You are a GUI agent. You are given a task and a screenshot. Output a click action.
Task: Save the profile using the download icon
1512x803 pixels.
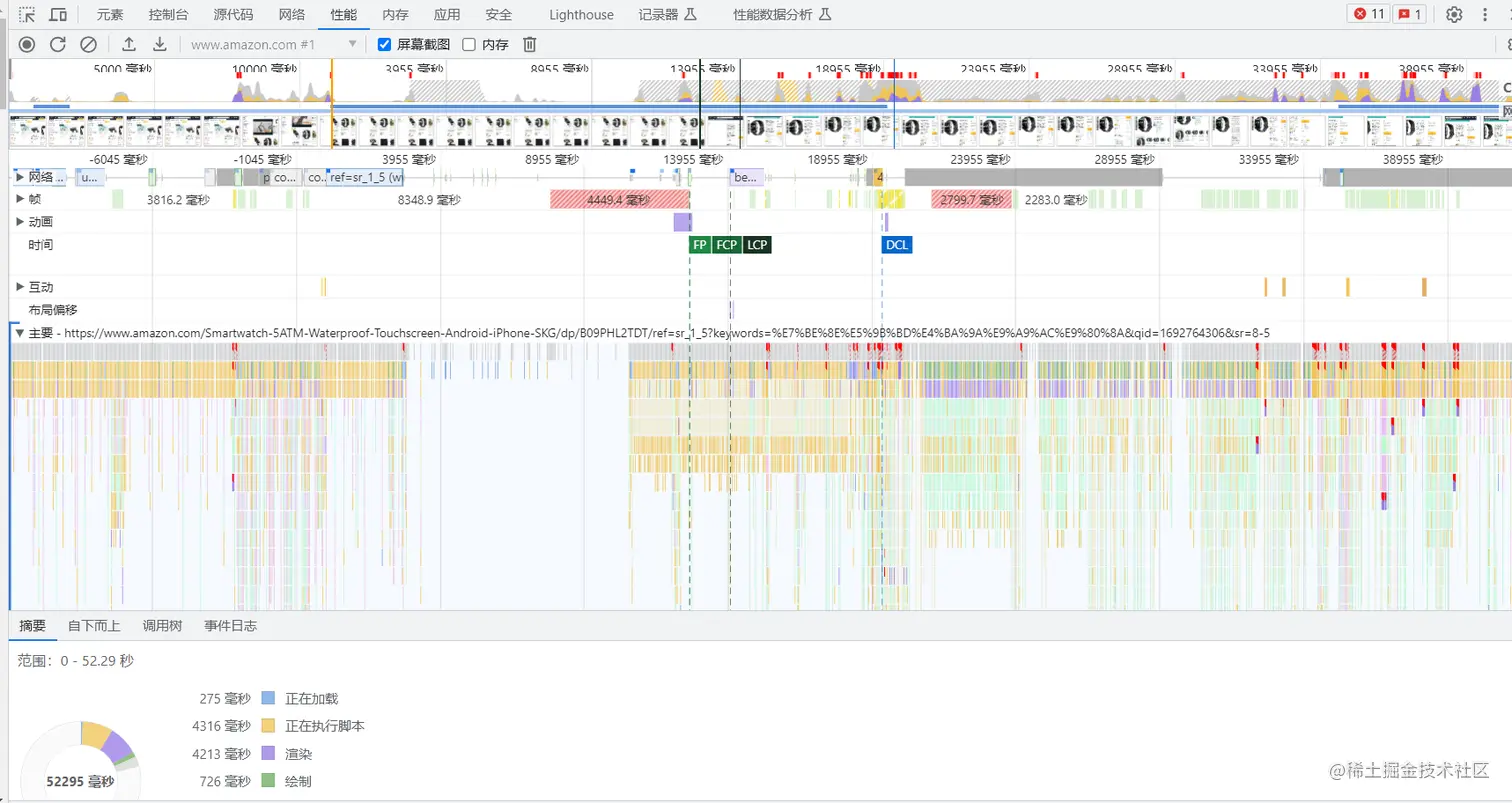[159, 44]
